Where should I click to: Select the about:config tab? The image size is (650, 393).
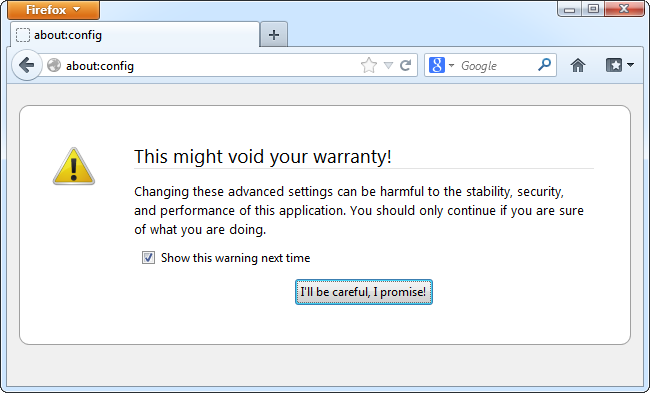click(x=135, y=35)
